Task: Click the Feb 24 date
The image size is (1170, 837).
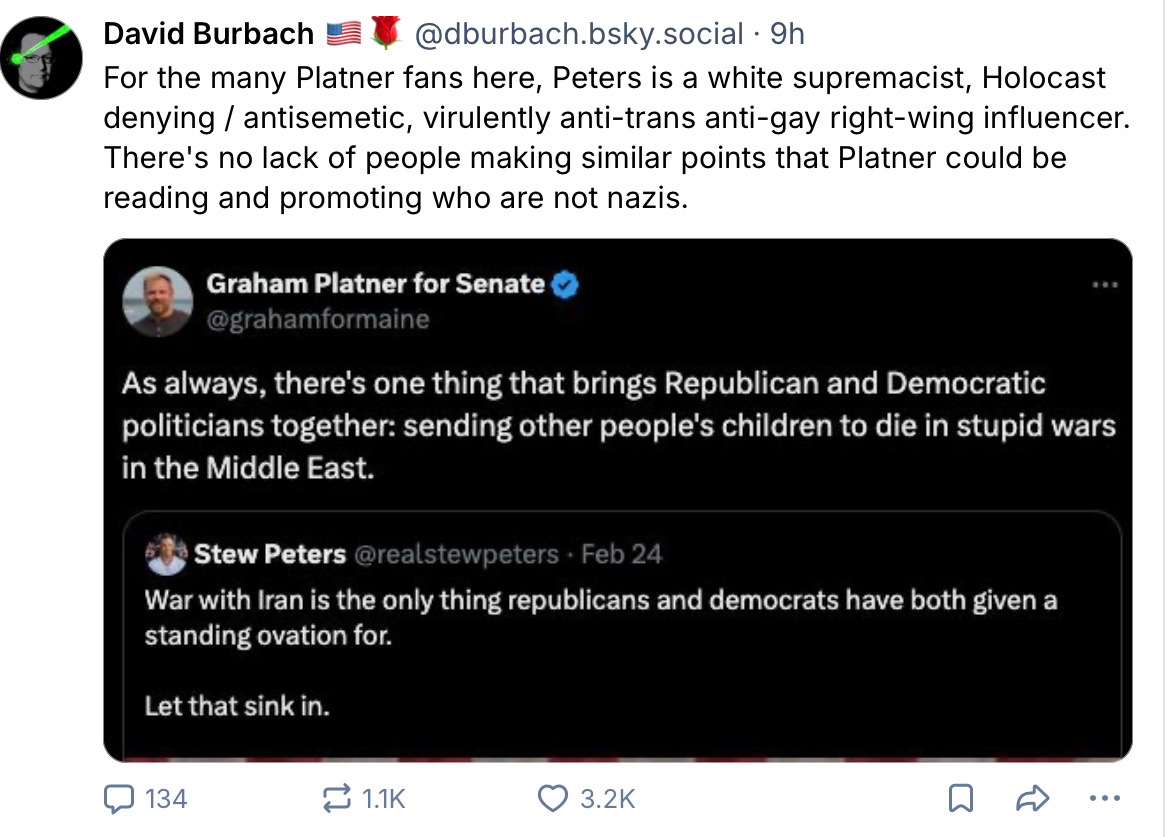Action: click(x=622, y=554)
